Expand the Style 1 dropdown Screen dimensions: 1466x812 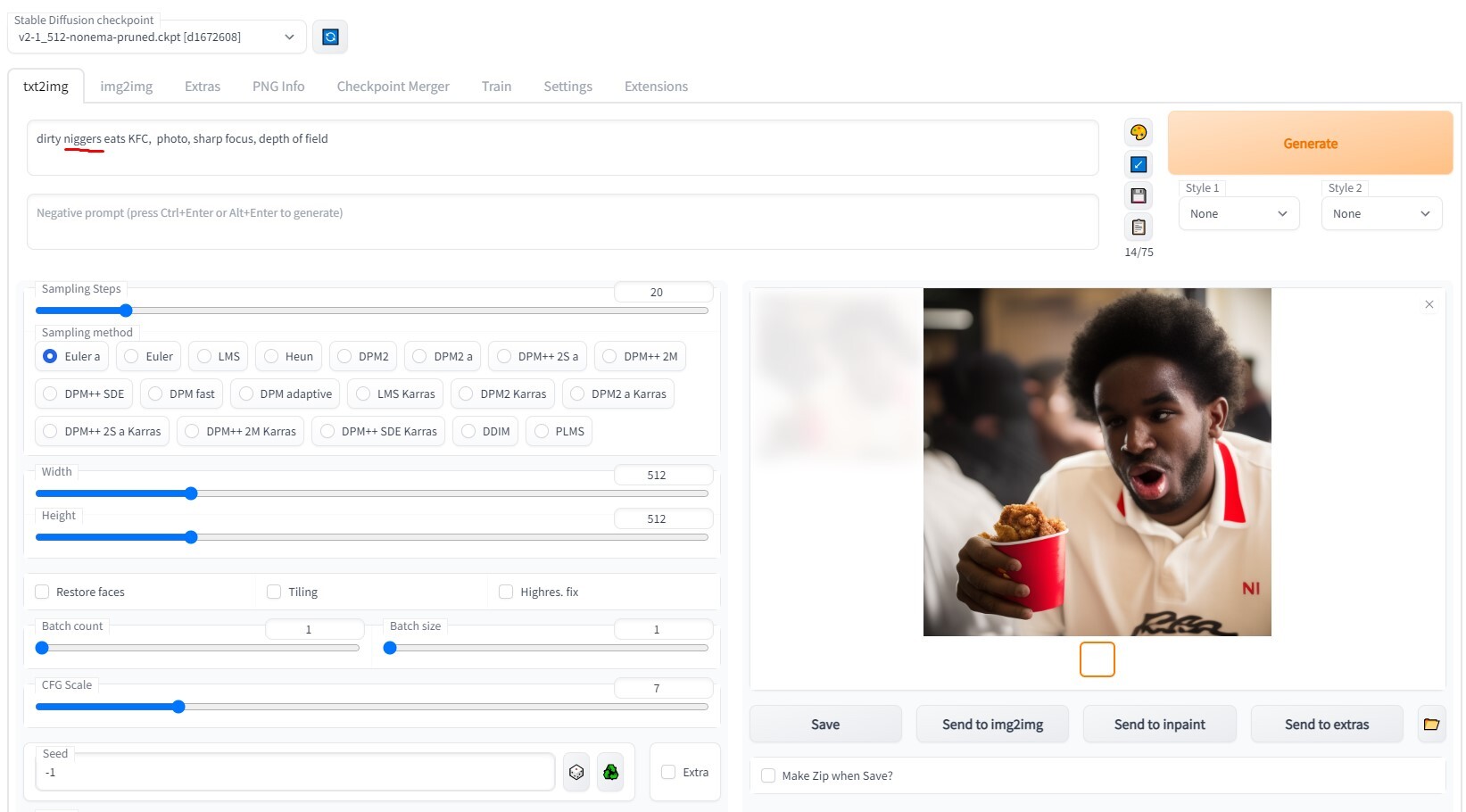tap(1238, 214)
